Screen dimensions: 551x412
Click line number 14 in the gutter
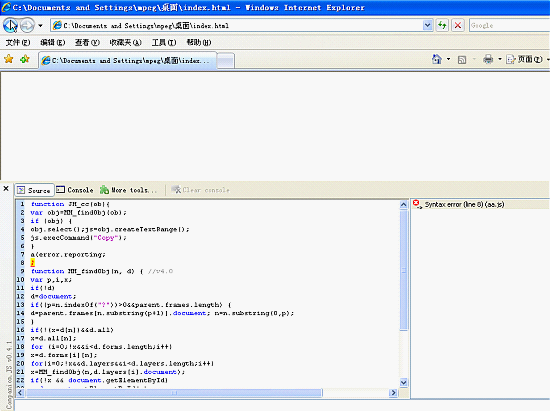click(20, 313)
